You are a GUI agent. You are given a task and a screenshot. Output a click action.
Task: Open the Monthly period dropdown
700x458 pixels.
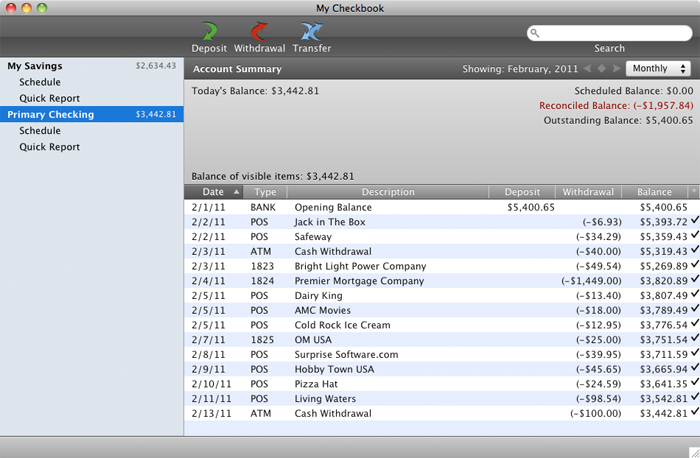[657, 69]
